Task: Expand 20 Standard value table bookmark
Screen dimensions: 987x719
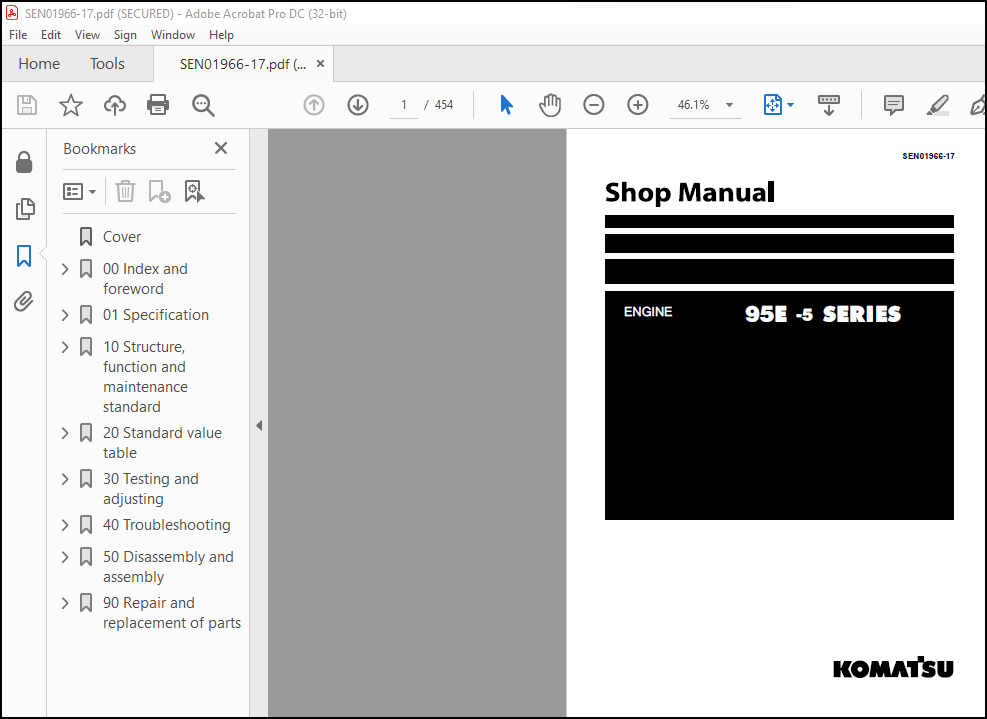Action: point(65,433)
